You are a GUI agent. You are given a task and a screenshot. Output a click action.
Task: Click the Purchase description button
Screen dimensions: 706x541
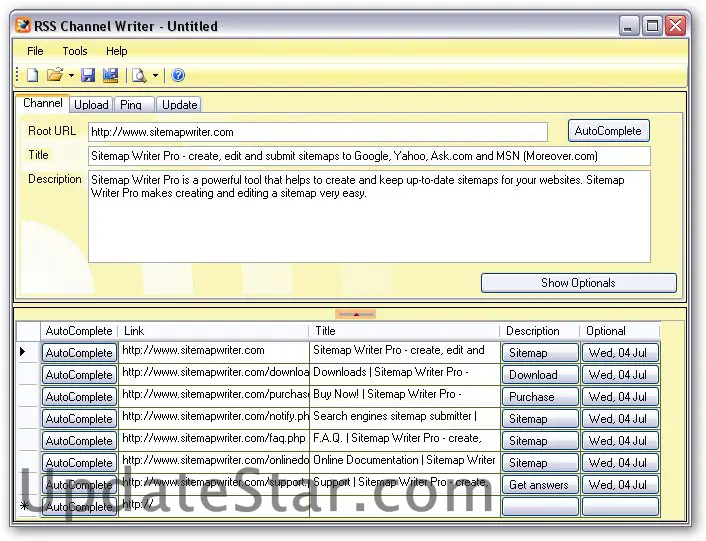coord(540,397)
